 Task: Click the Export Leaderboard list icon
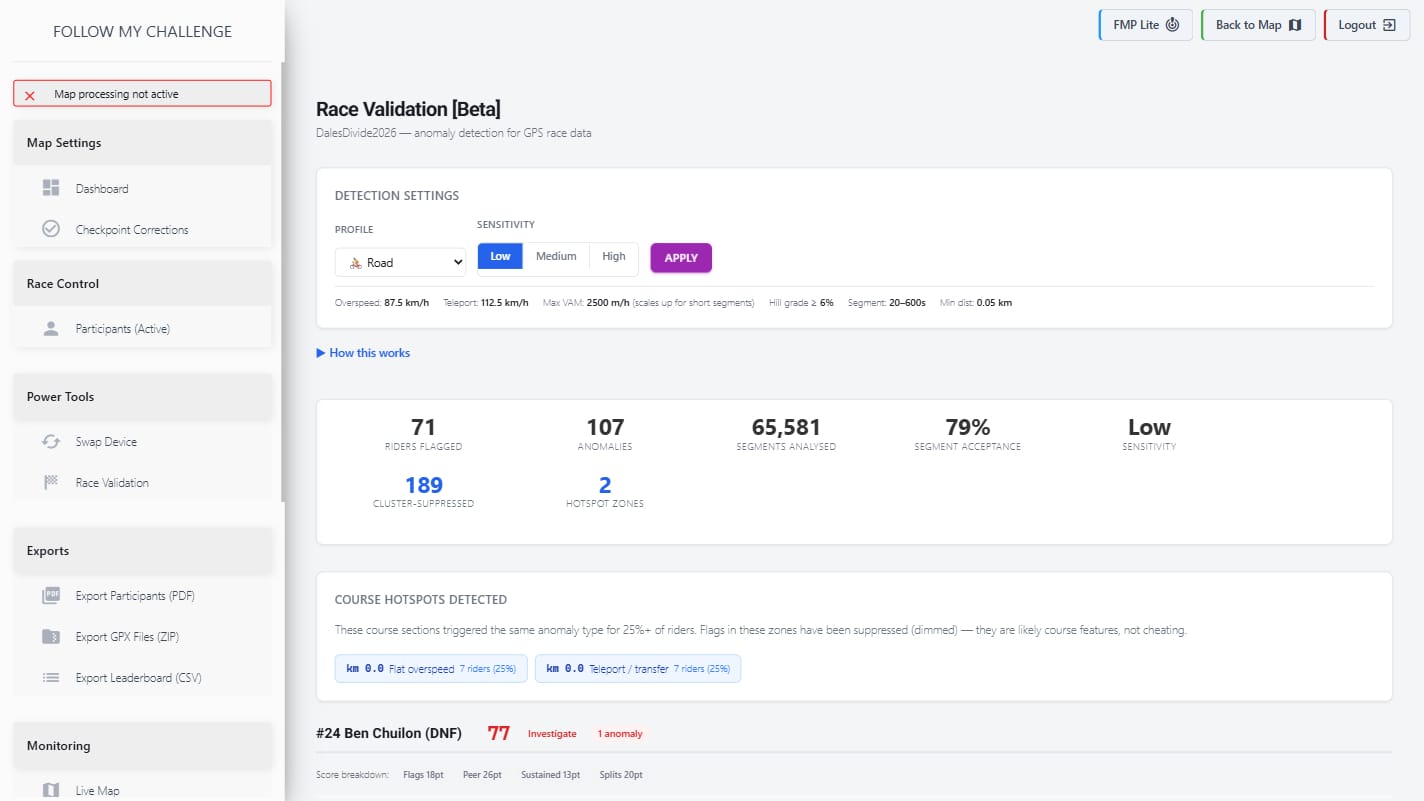[x=51, y=677]
